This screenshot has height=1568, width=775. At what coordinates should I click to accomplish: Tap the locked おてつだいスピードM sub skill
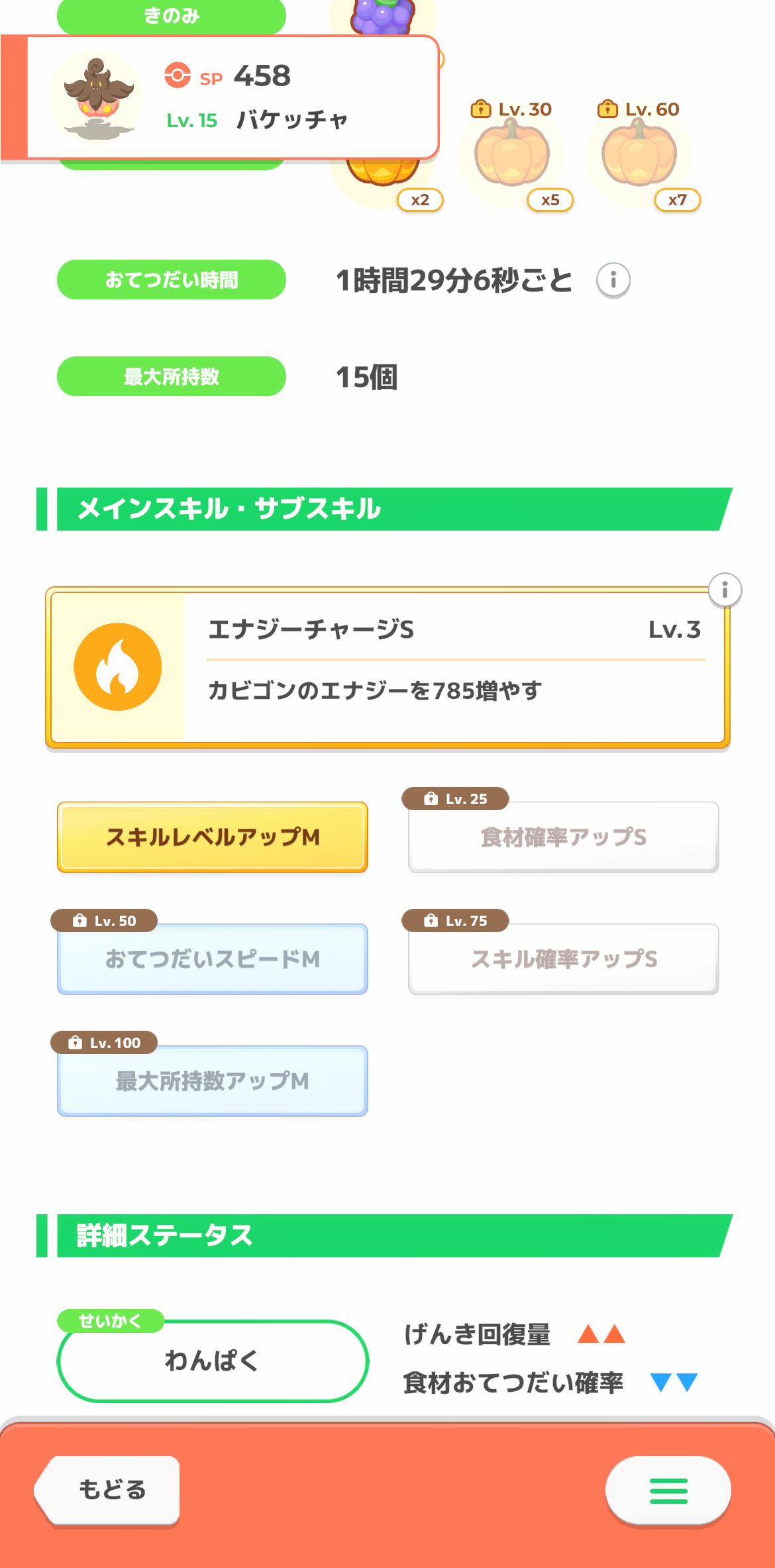[213, 959]
